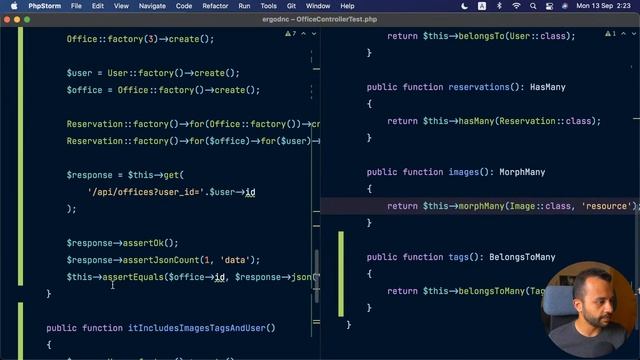The height and width of the screenshot is (360, 640).
Task: Open the Help menu
Action: tap(347, 6)
